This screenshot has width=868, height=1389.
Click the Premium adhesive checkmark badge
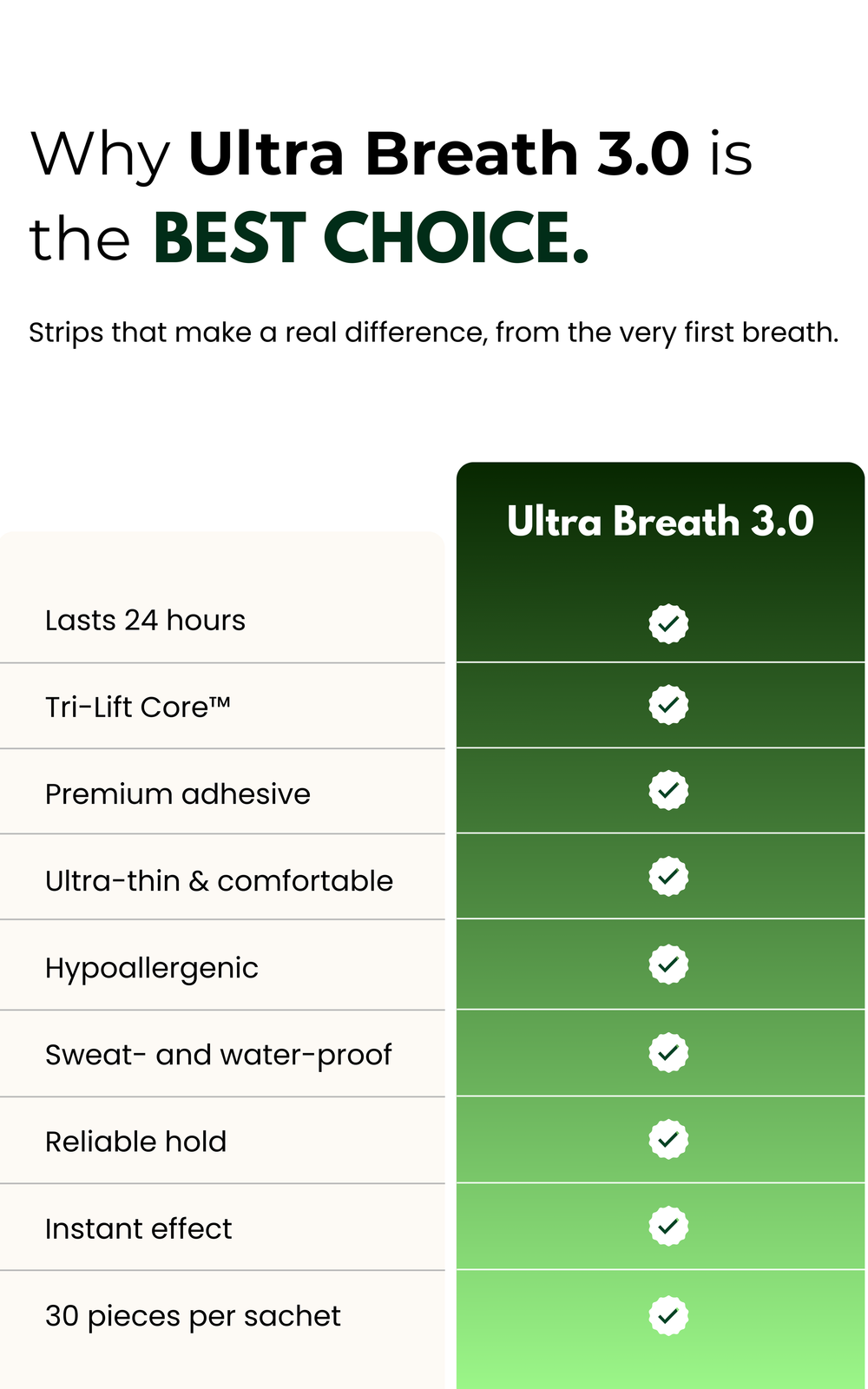point(668,790)
